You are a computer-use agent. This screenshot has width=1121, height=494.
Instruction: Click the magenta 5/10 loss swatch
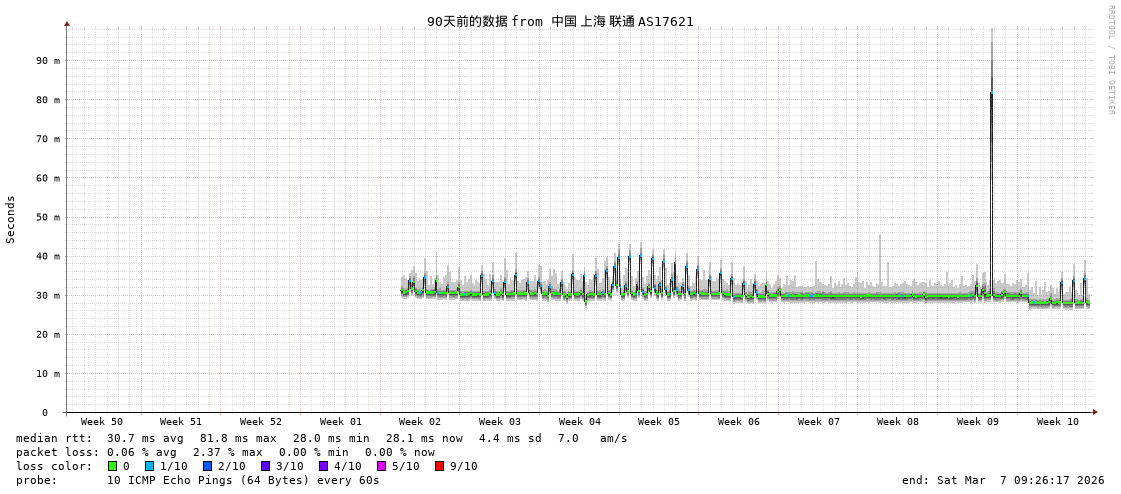(x=381, y=466)
